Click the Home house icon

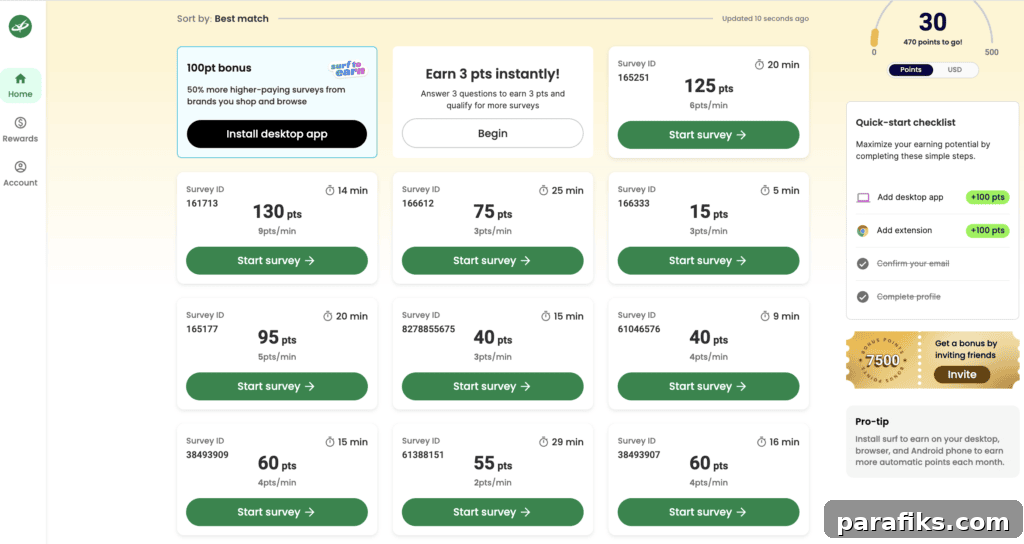pos(20,79)
